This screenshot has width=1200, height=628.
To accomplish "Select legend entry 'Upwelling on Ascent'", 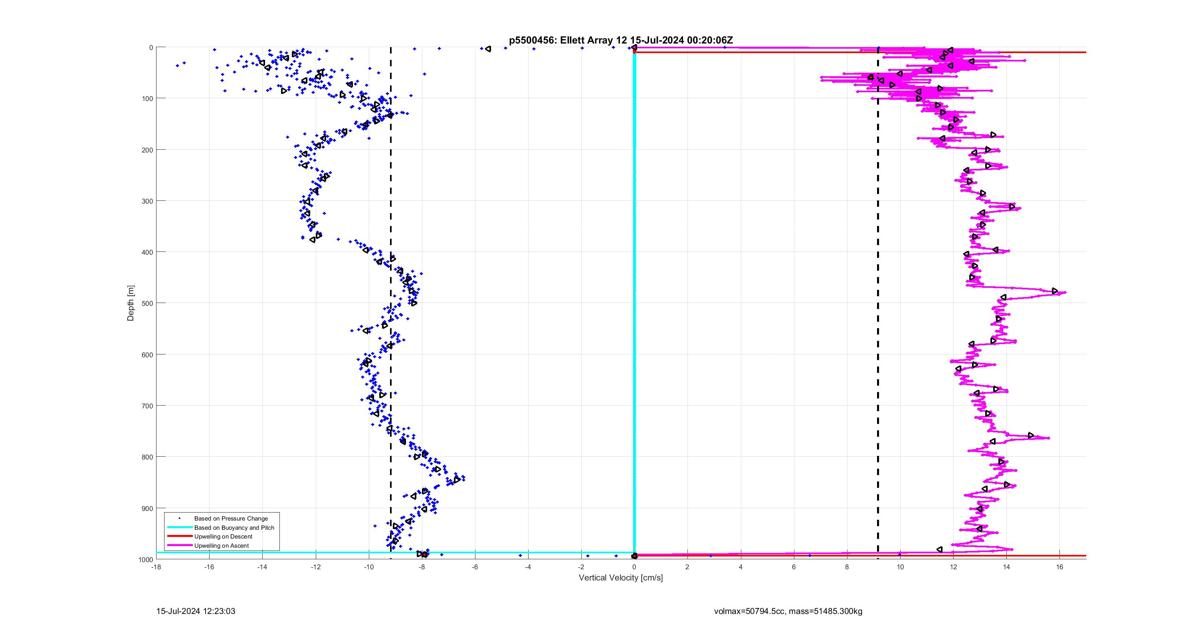I will click(223, 546).
